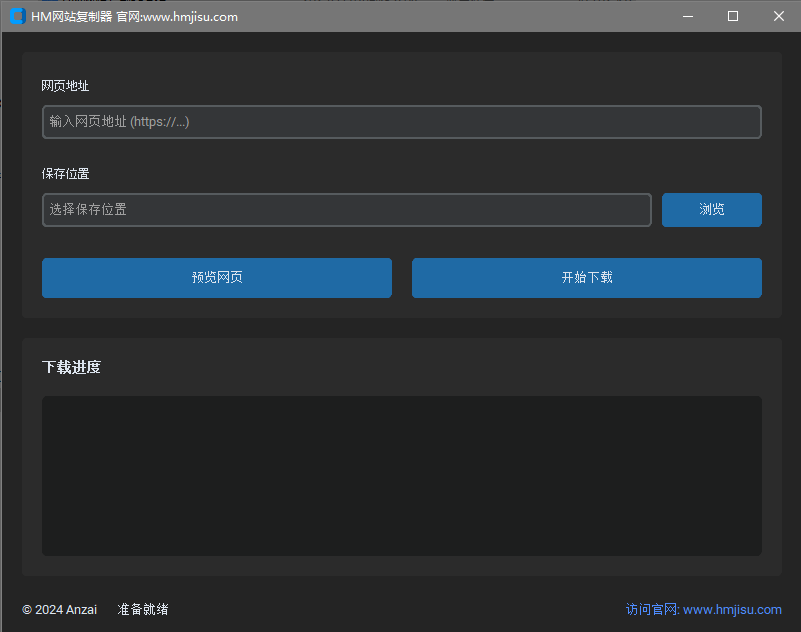Click inside the 下载进度 log area

[402, 476]
